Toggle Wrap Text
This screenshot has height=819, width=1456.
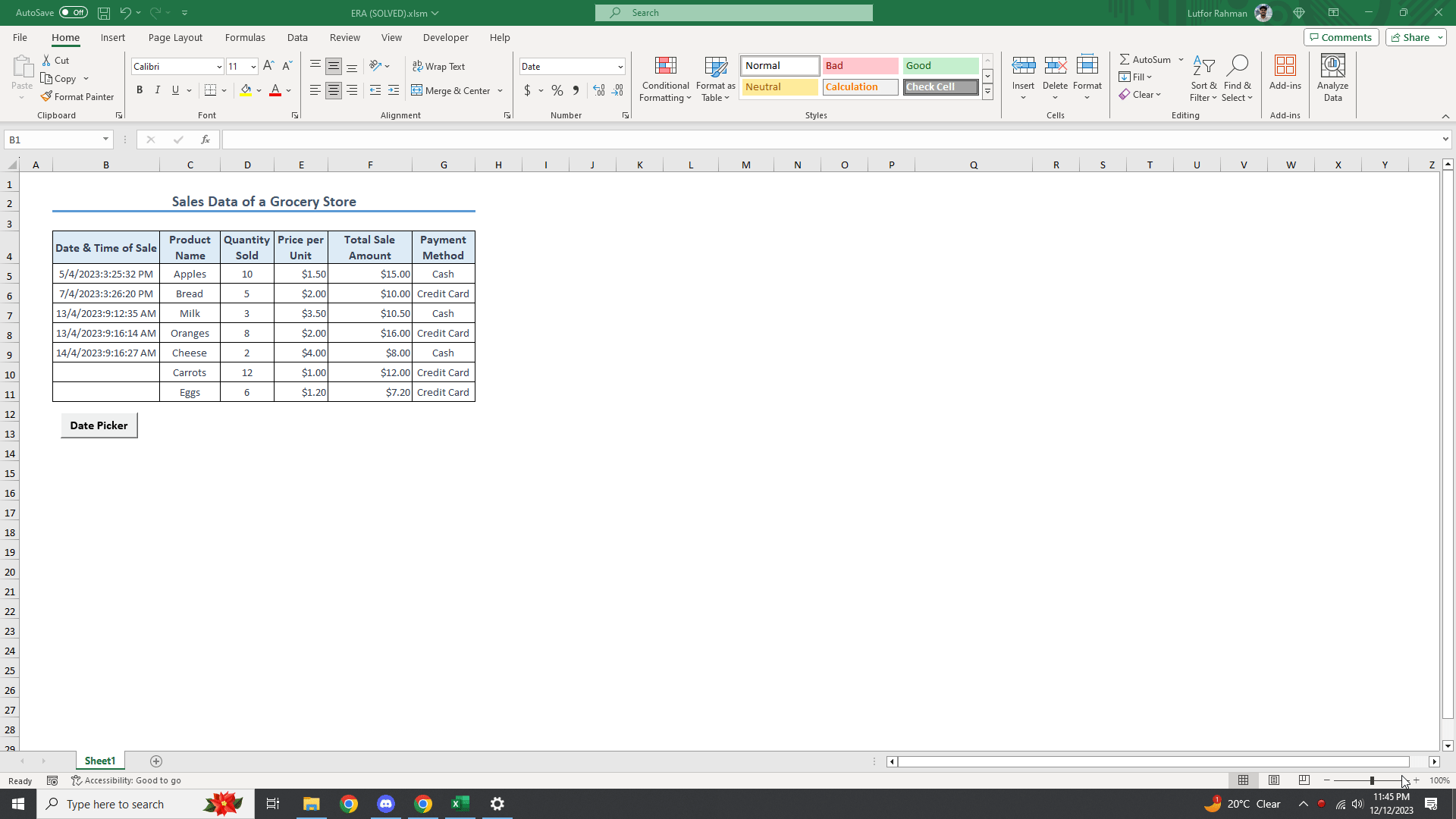pos(438,67)
